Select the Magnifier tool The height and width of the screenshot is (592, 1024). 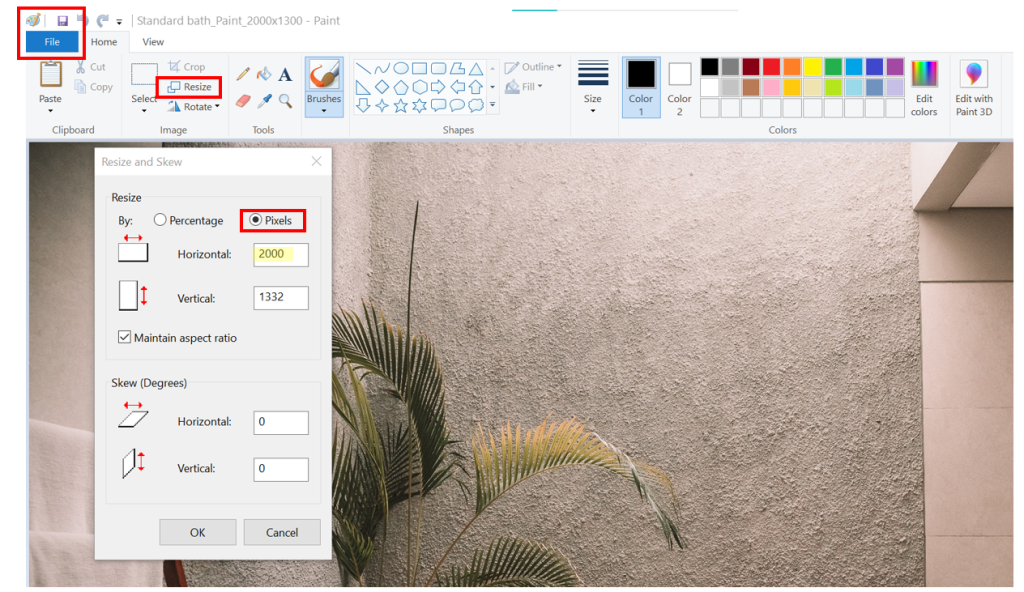[x=285, y=100]
